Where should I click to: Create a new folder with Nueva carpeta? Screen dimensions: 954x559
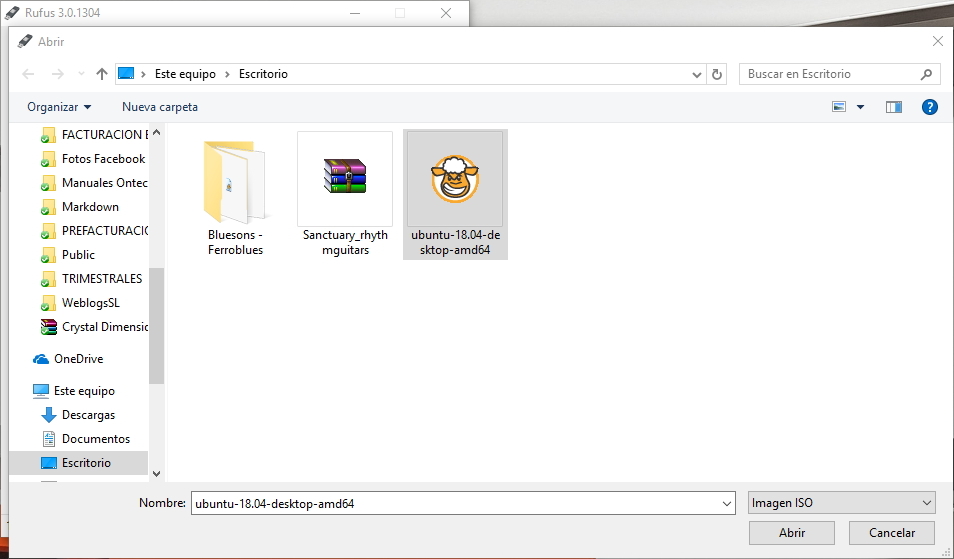159,107
